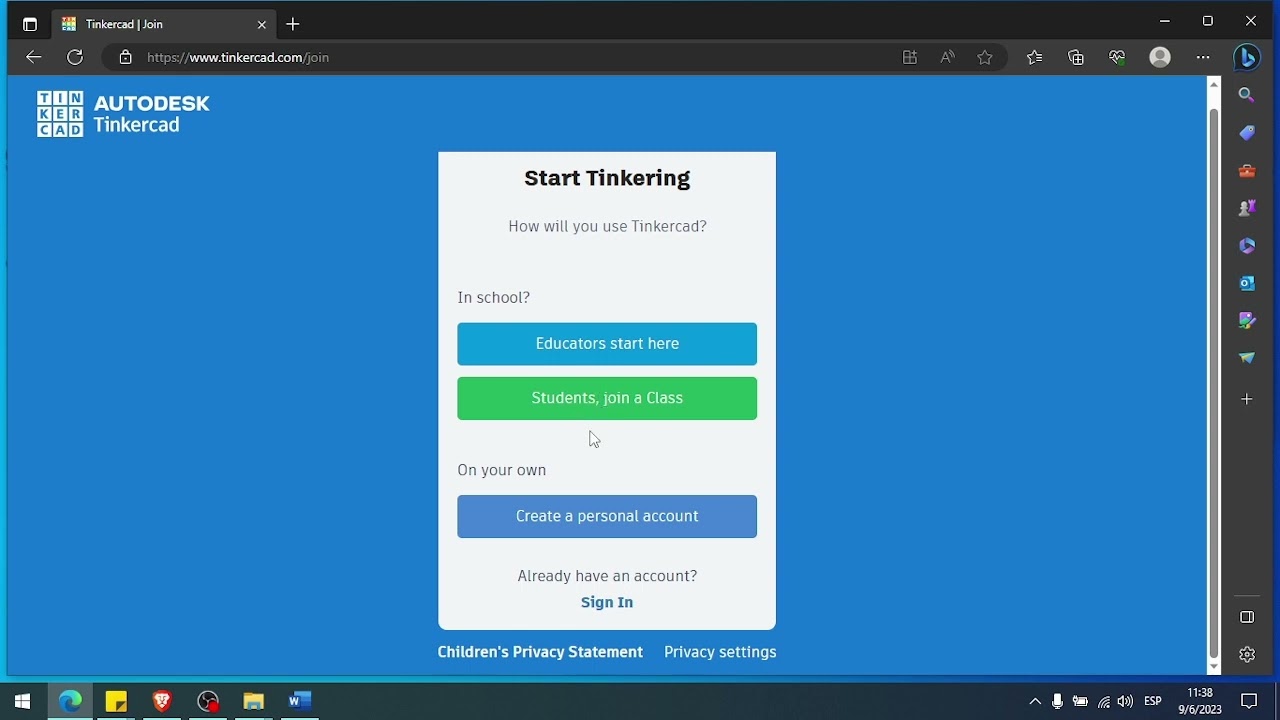This screenshot has height=720, width=1280.
Task: Open the Sign In link
Action: point(607,602)
